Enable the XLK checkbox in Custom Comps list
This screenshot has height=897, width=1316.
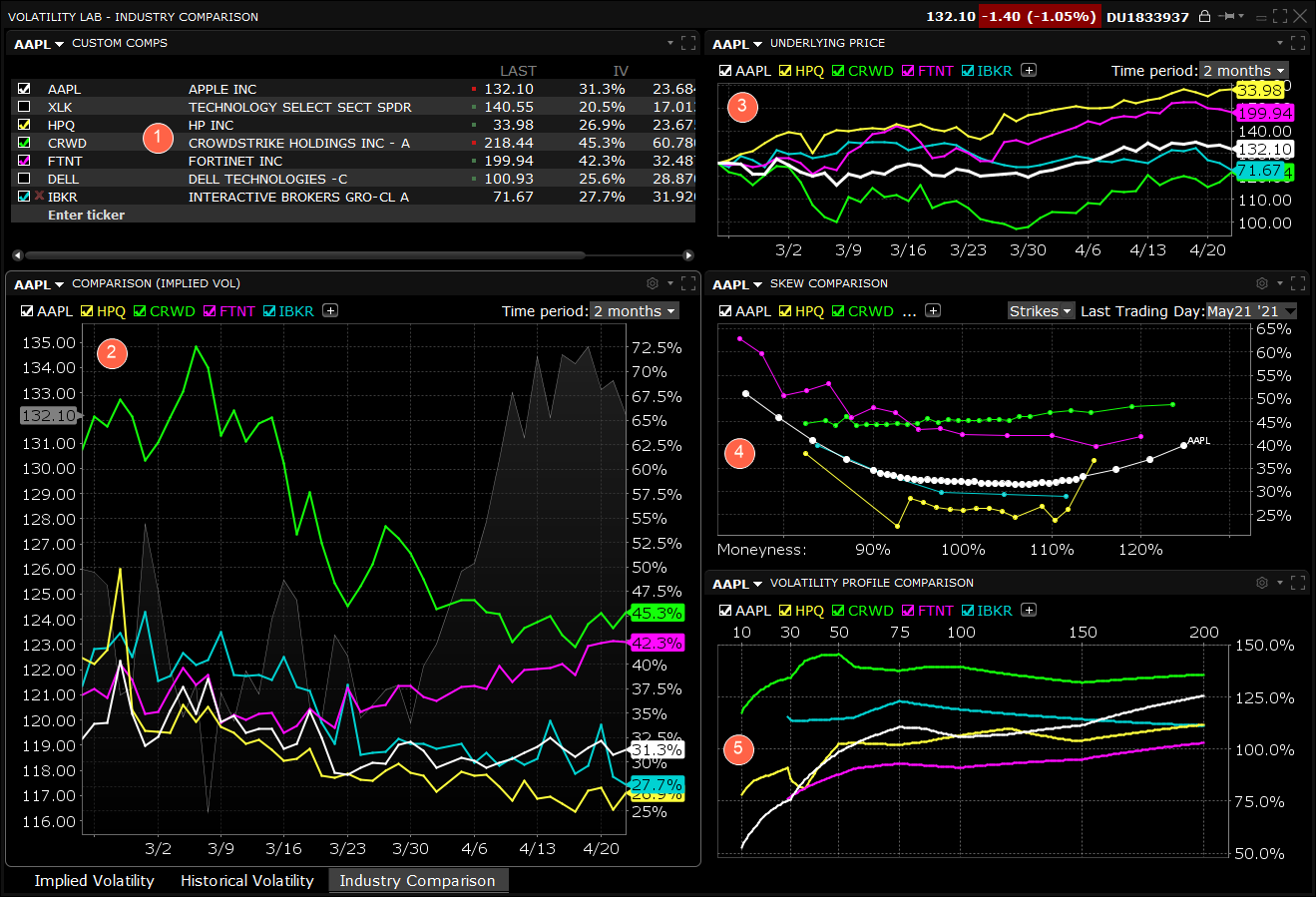pyautogui.click(x=25, y=107)
